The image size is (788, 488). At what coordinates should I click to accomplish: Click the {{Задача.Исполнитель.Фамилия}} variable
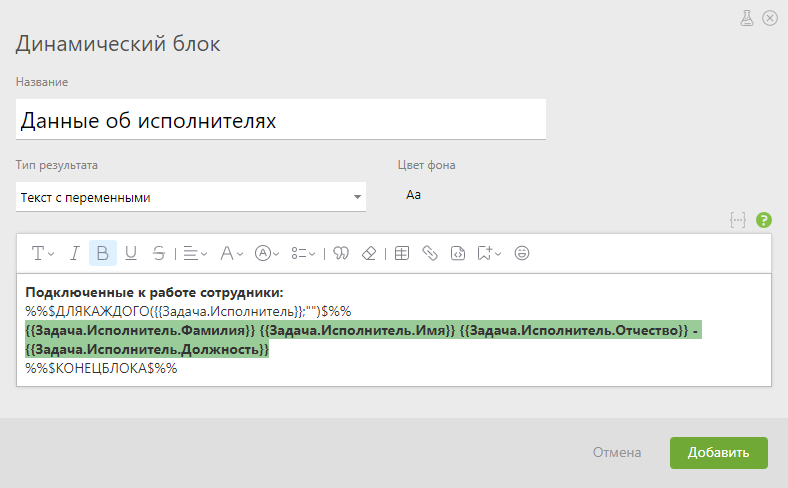(x=140, y=331)
